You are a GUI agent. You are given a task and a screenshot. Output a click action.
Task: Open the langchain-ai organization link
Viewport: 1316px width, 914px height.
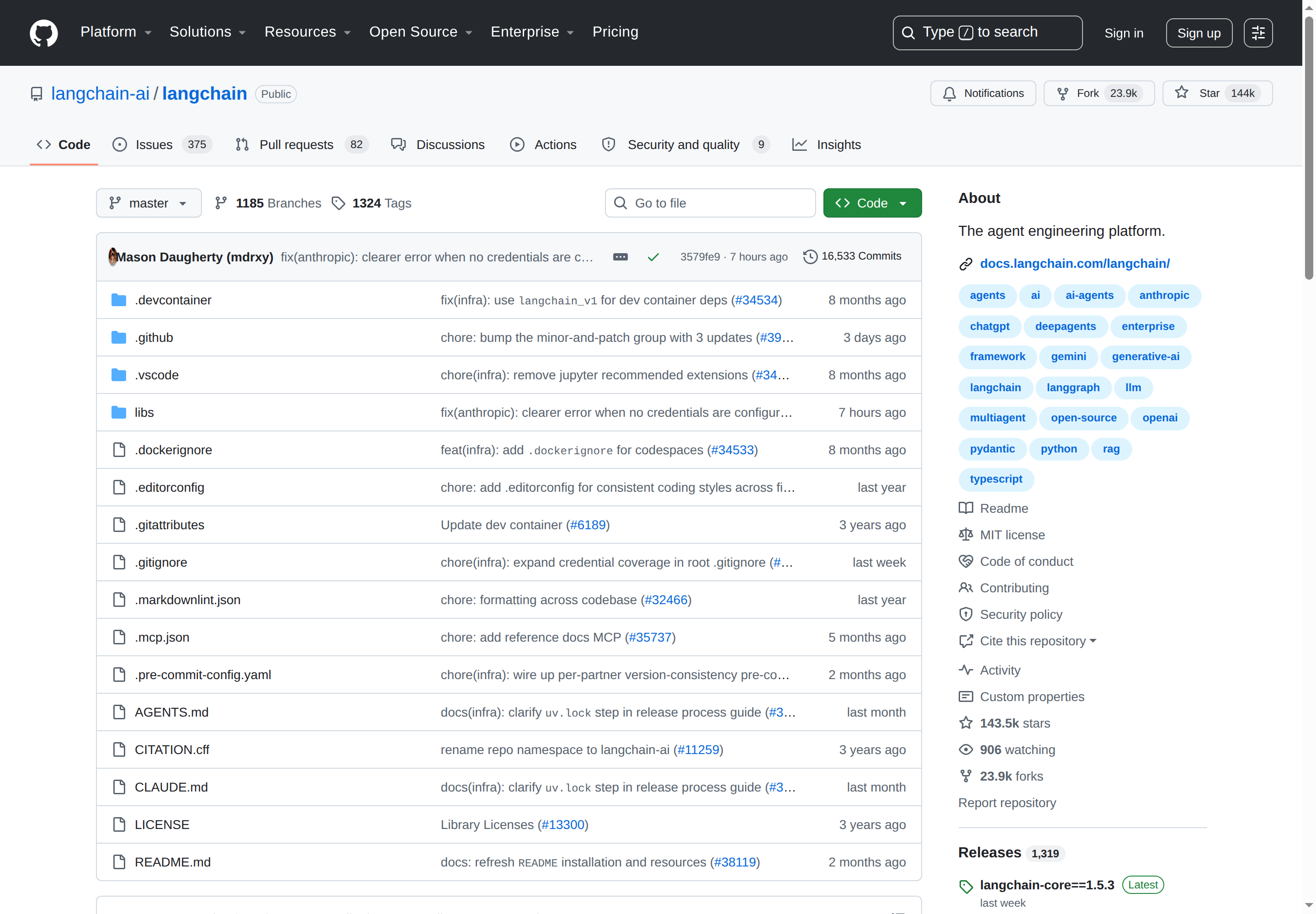tap(100, 93)
